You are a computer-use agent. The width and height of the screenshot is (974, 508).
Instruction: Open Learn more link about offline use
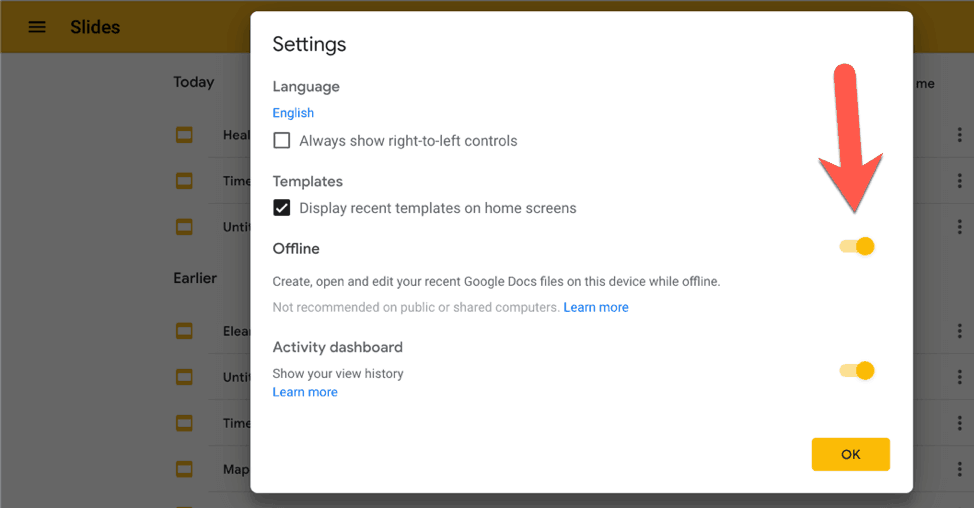[596, 308]
